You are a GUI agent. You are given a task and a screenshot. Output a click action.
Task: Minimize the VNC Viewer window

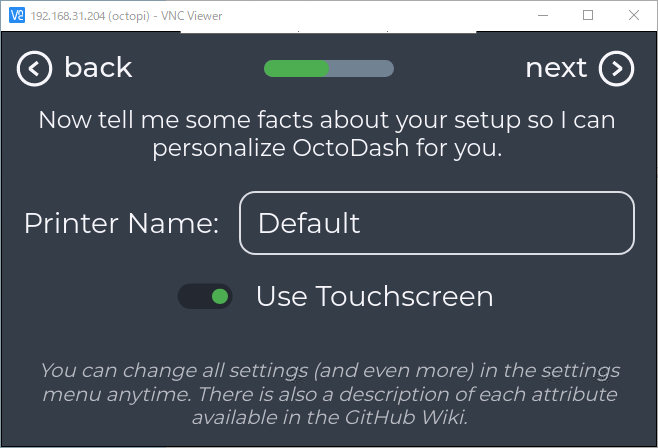[543, 16]
